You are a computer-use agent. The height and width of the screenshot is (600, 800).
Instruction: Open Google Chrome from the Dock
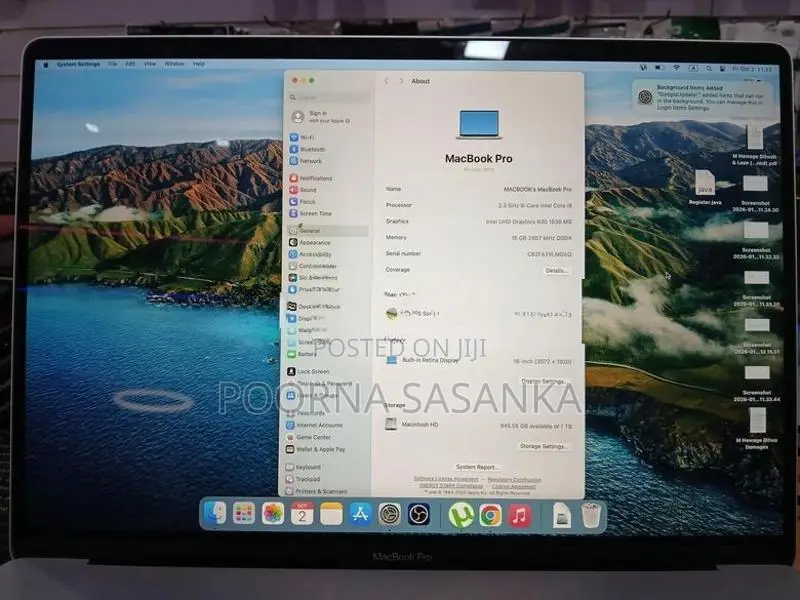click(x=490, y=515)
